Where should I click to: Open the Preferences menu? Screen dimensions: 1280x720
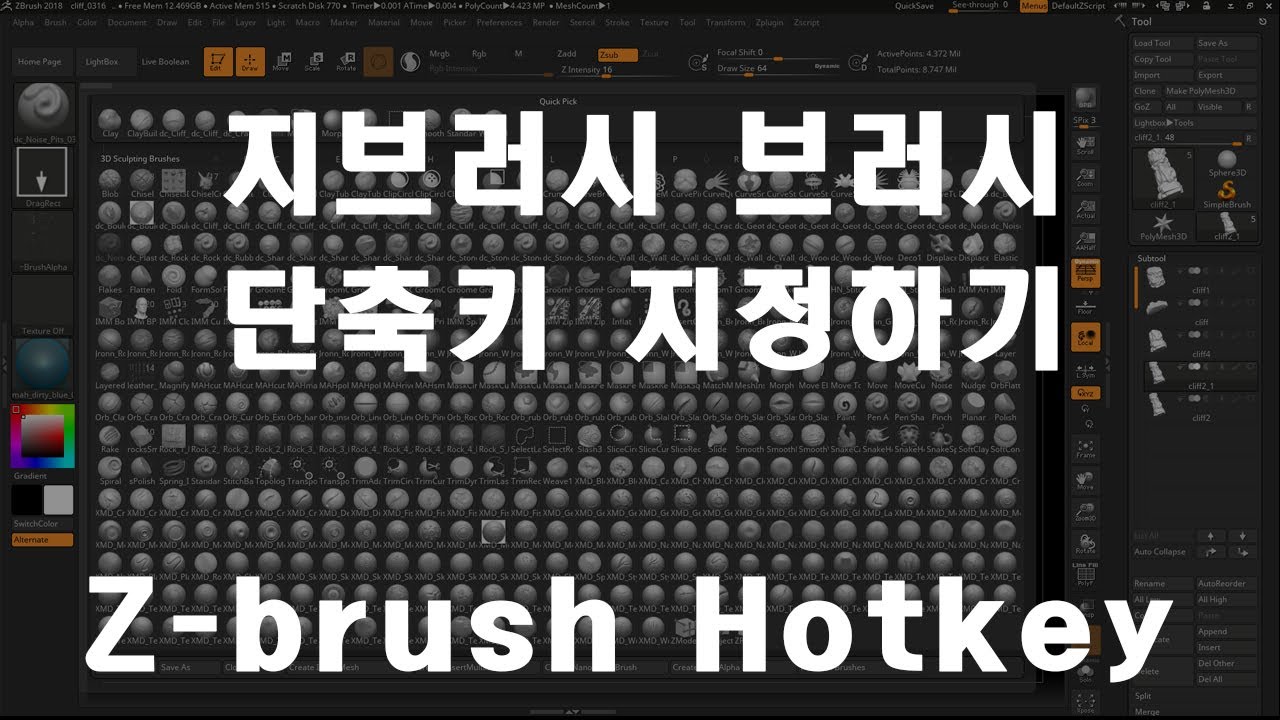click(x=499, y=22)
